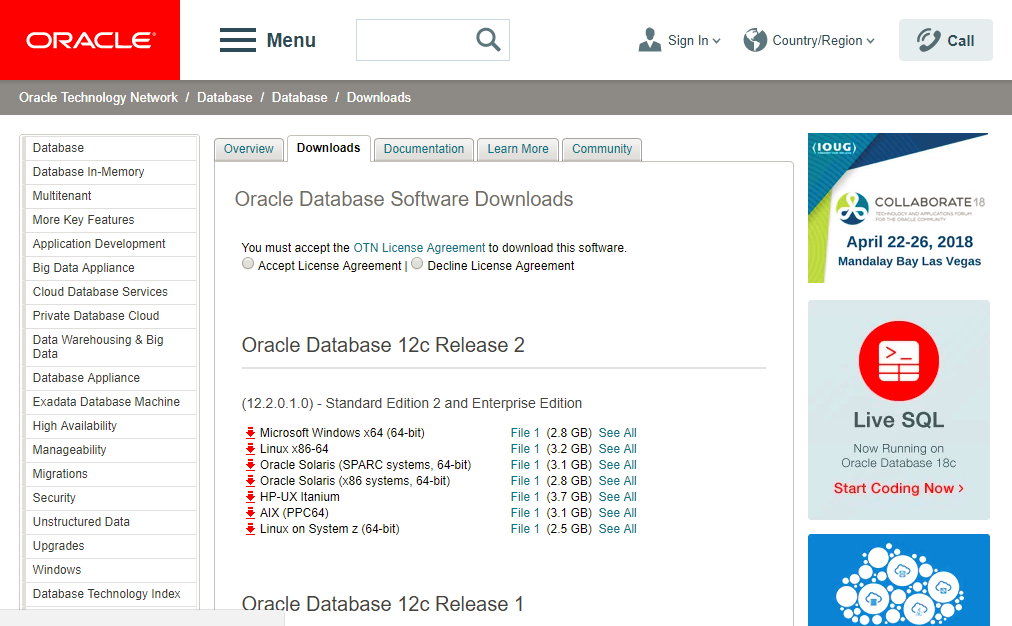Open Upgrades sidebar item
The width and height of the screenshot is (1012, 626).
click(x=110, y=546)
